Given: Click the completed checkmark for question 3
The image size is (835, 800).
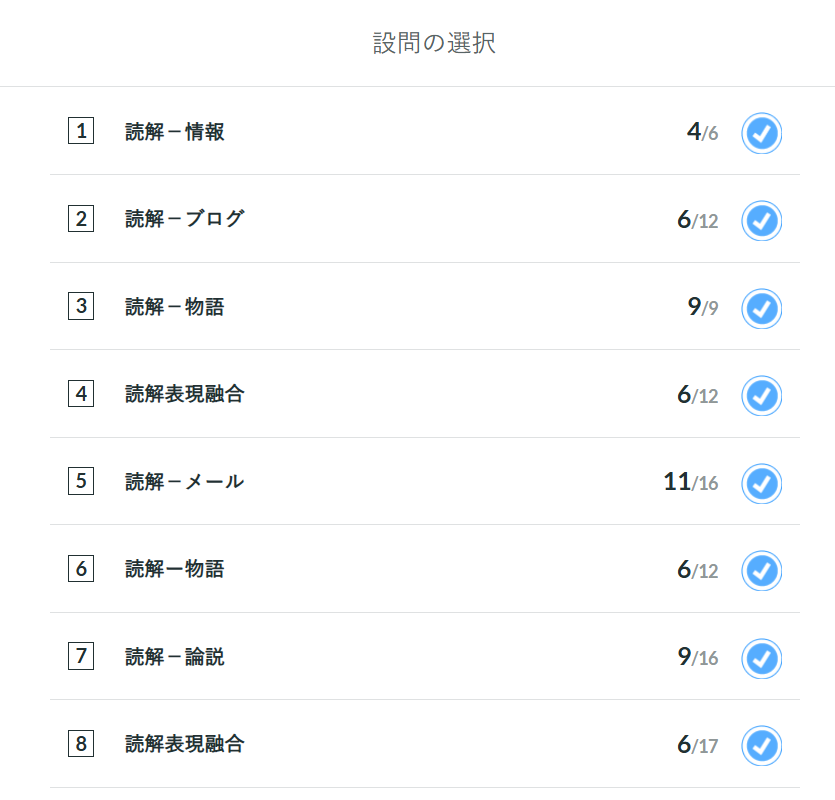Looking at the screenshot, I should pyautogui.click(x=762, y=308).
